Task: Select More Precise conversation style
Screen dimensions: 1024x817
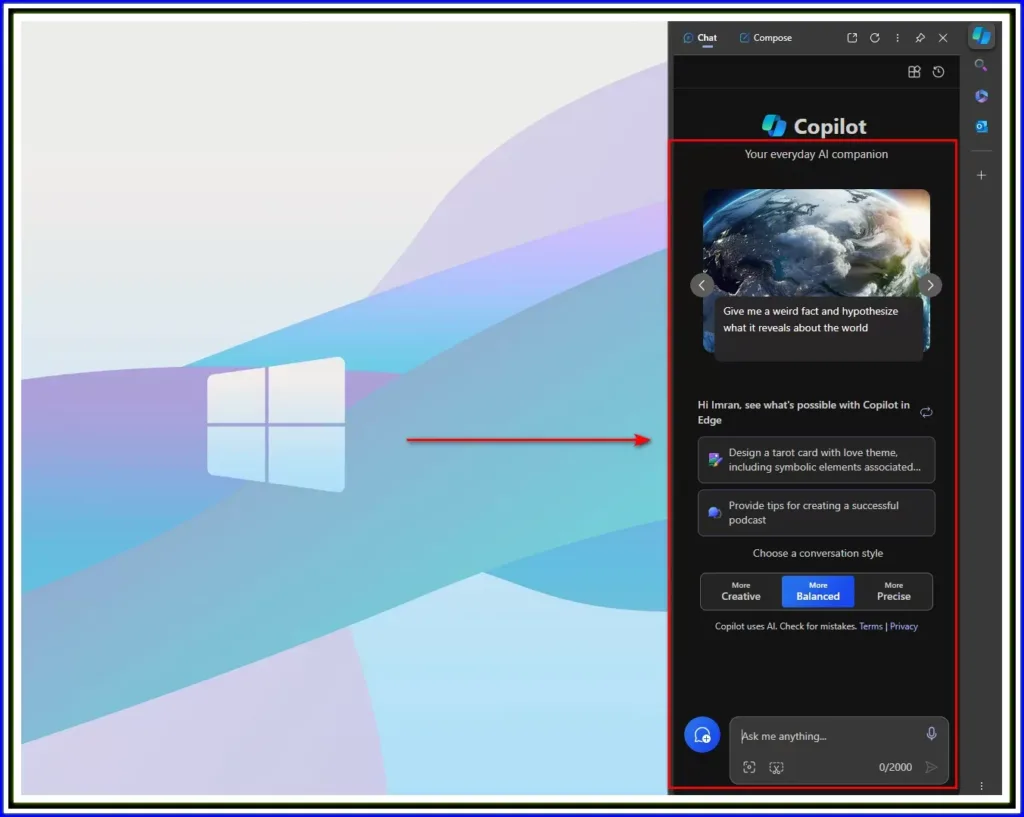Action: (x=893, y=592)
